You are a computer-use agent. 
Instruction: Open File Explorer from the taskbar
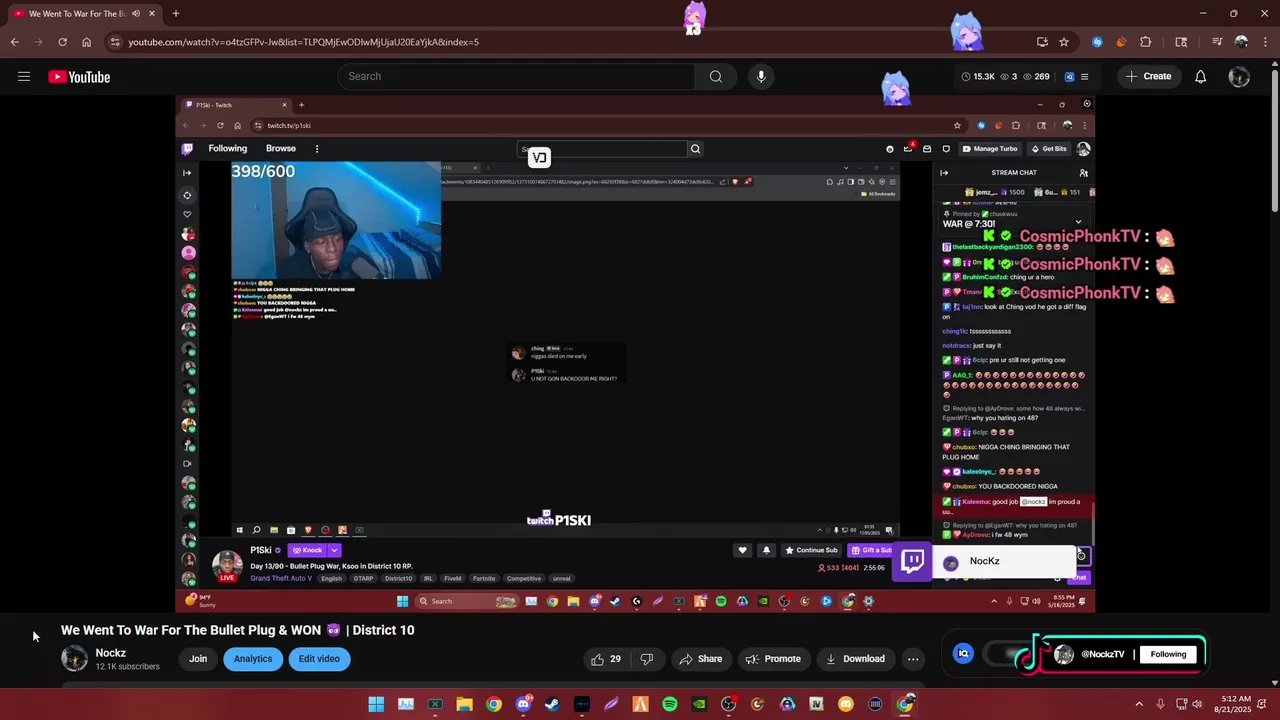point(464,704)
